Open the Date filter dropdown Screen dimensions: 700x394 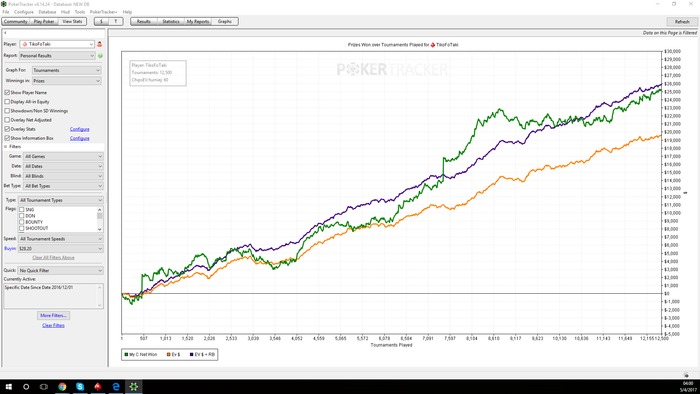(63, 166)
